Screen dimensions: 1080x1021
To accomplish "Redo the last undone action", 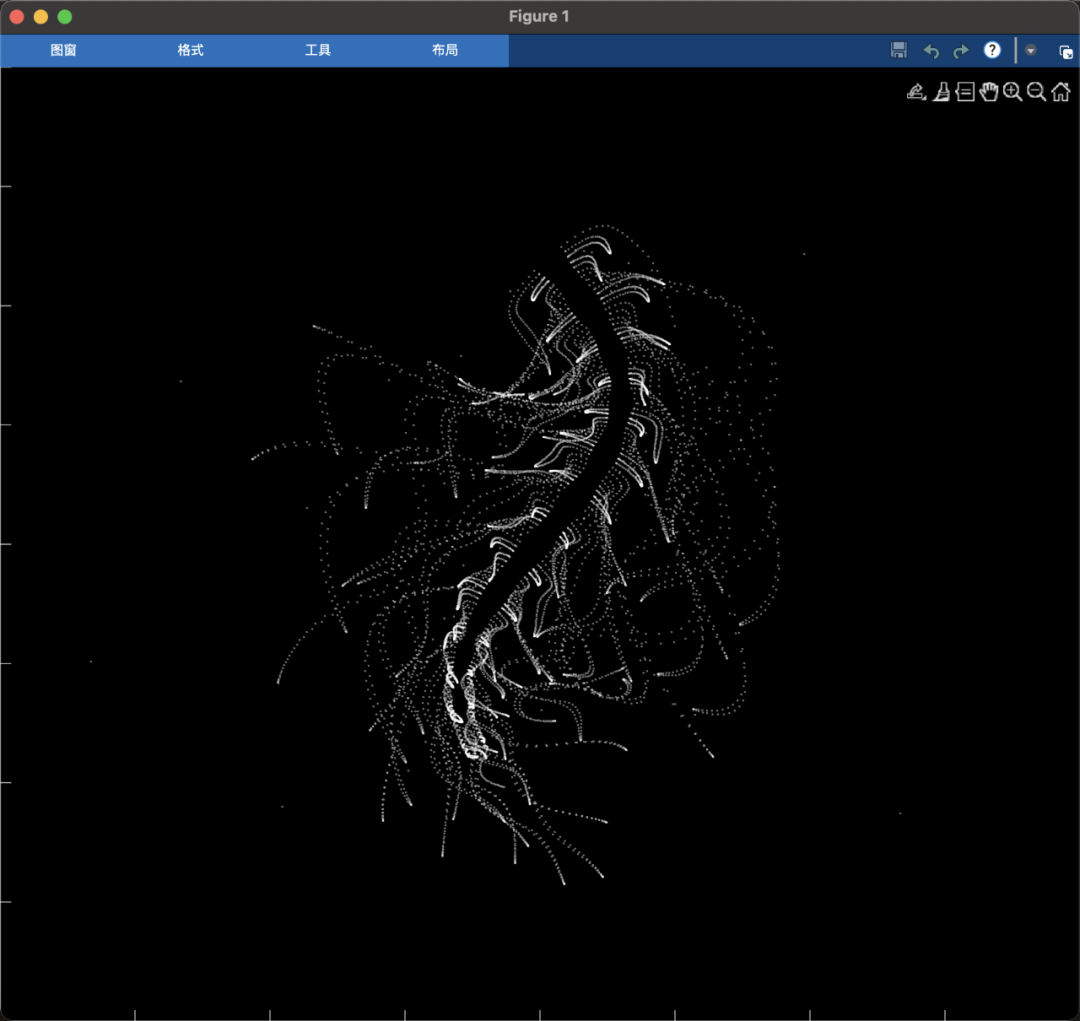I will (x=961, y=51).
